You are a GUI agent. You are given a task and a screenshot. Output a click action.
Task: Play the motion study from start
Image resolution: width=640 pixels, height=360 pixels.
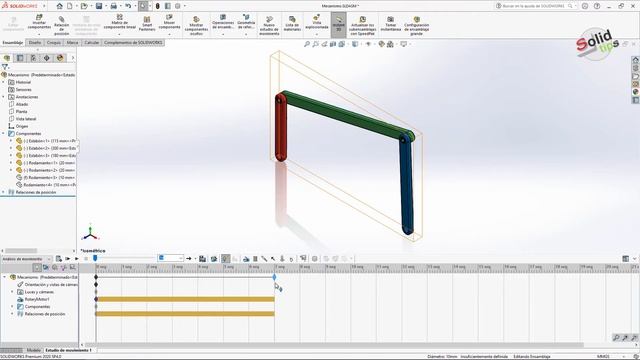(x=68, y=258)
